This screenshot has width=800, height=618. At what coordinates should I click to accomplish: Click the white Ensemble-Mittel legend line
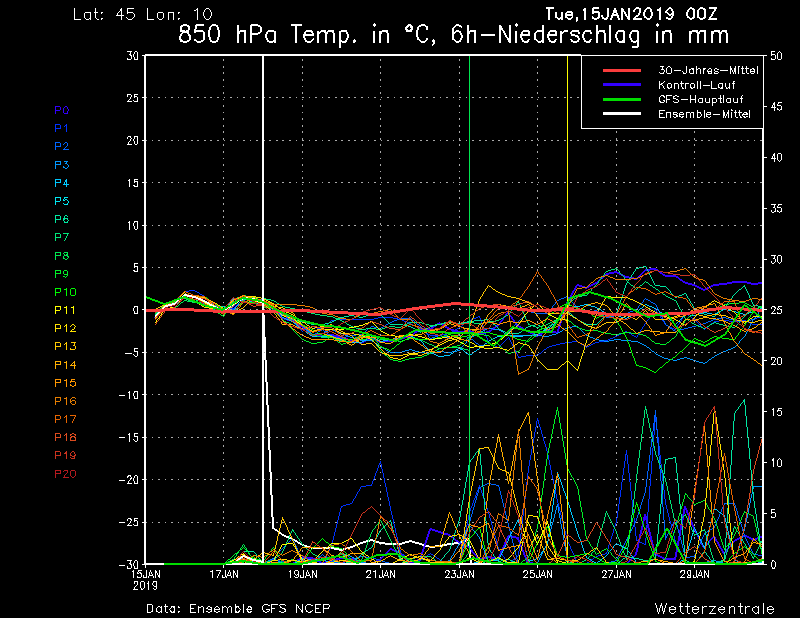coord(622,114)
